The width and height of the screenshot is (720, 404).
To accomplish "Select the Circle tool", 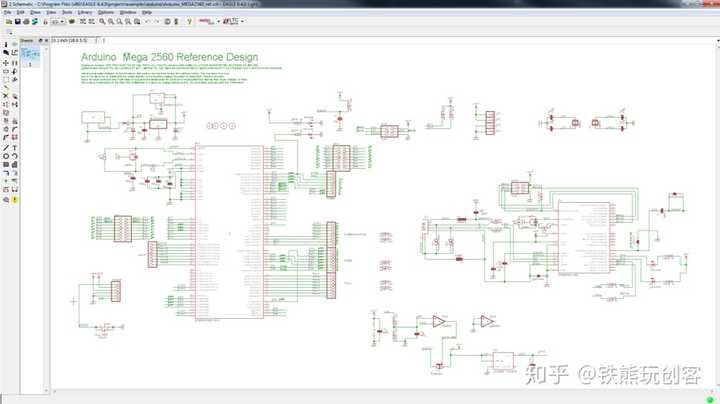I will (x=6, y=156).
